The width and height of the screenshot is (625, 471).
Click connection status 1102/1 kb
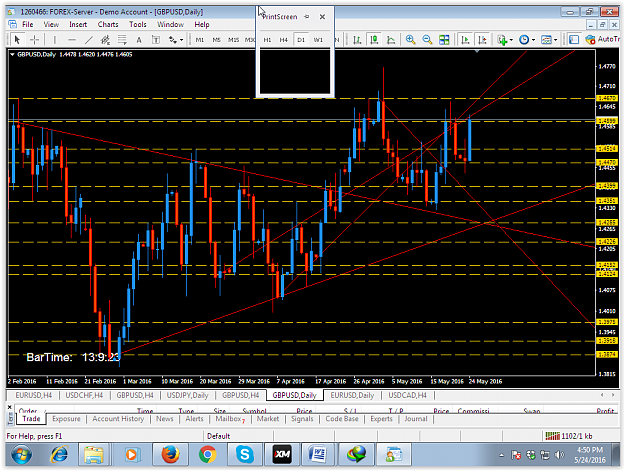pyautogui.click(x=569, y=436)
